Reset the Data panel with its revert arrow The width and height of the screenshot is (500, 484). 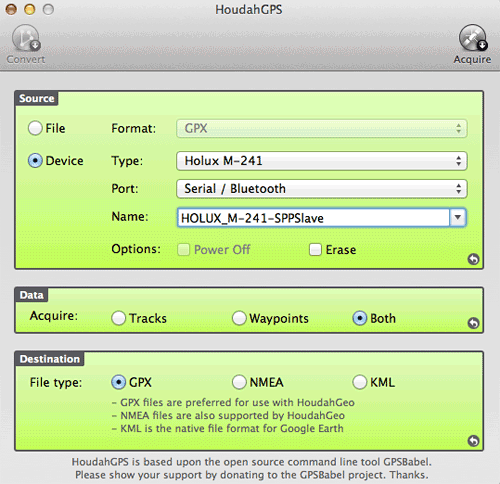pos(473,323)
